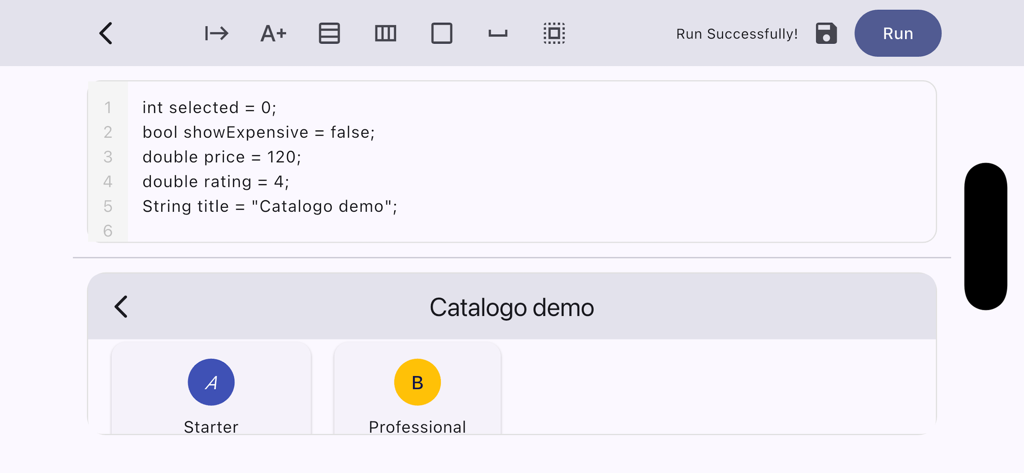The height and width of the screenshot is (473, 1024).
Task: Save the code with floppy disk icon
Action: coord(826,33)
